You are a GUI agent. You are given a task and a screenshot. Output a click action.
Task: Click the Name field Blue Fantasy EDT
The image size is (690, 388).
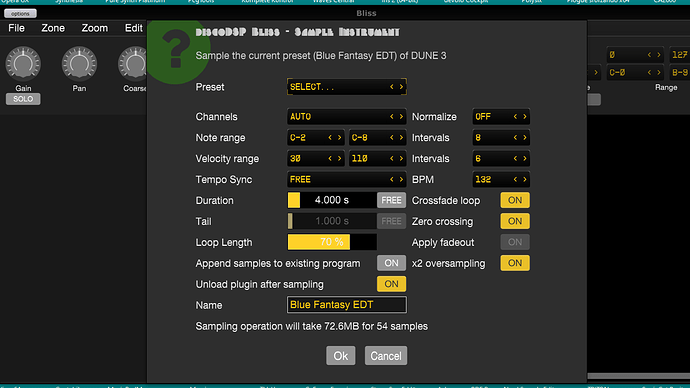click(347, 305)
